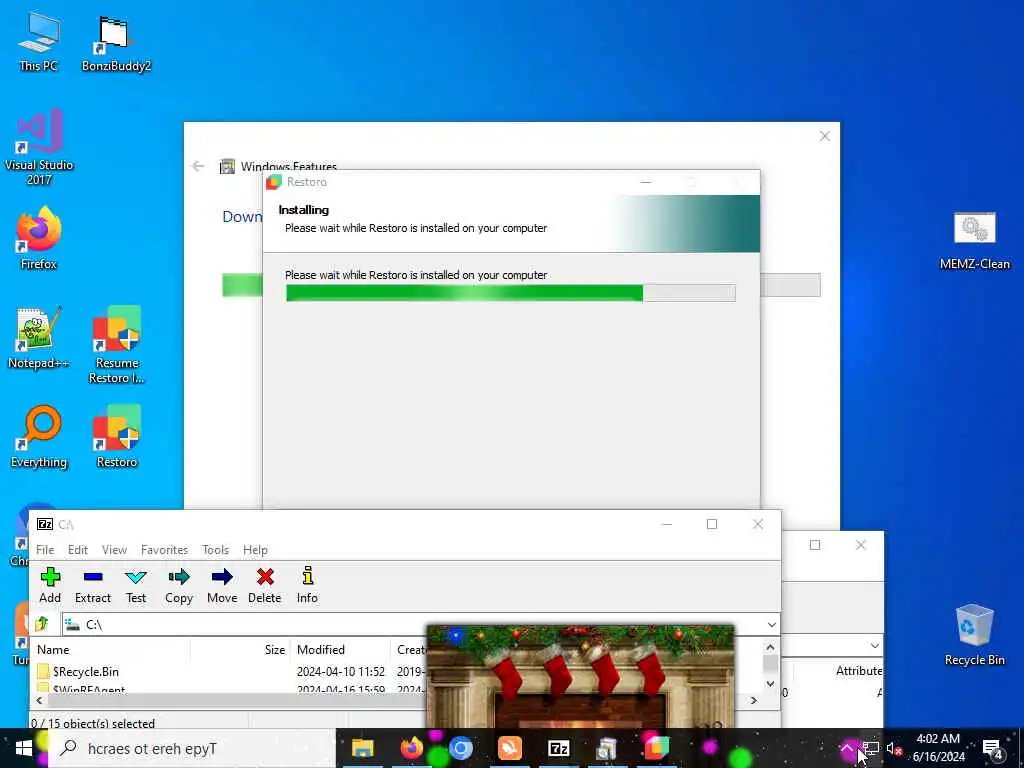
Task: Open the MEMZ-Clean desktop file
Action: point(974,241)
